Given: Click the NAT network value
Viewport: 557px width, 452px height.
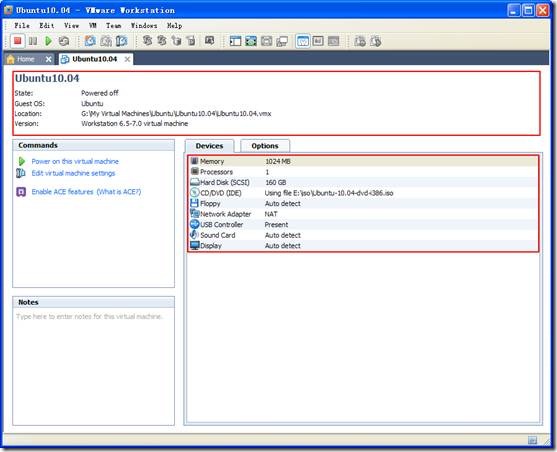Looking at the screenshot, I should pos(271,214).
